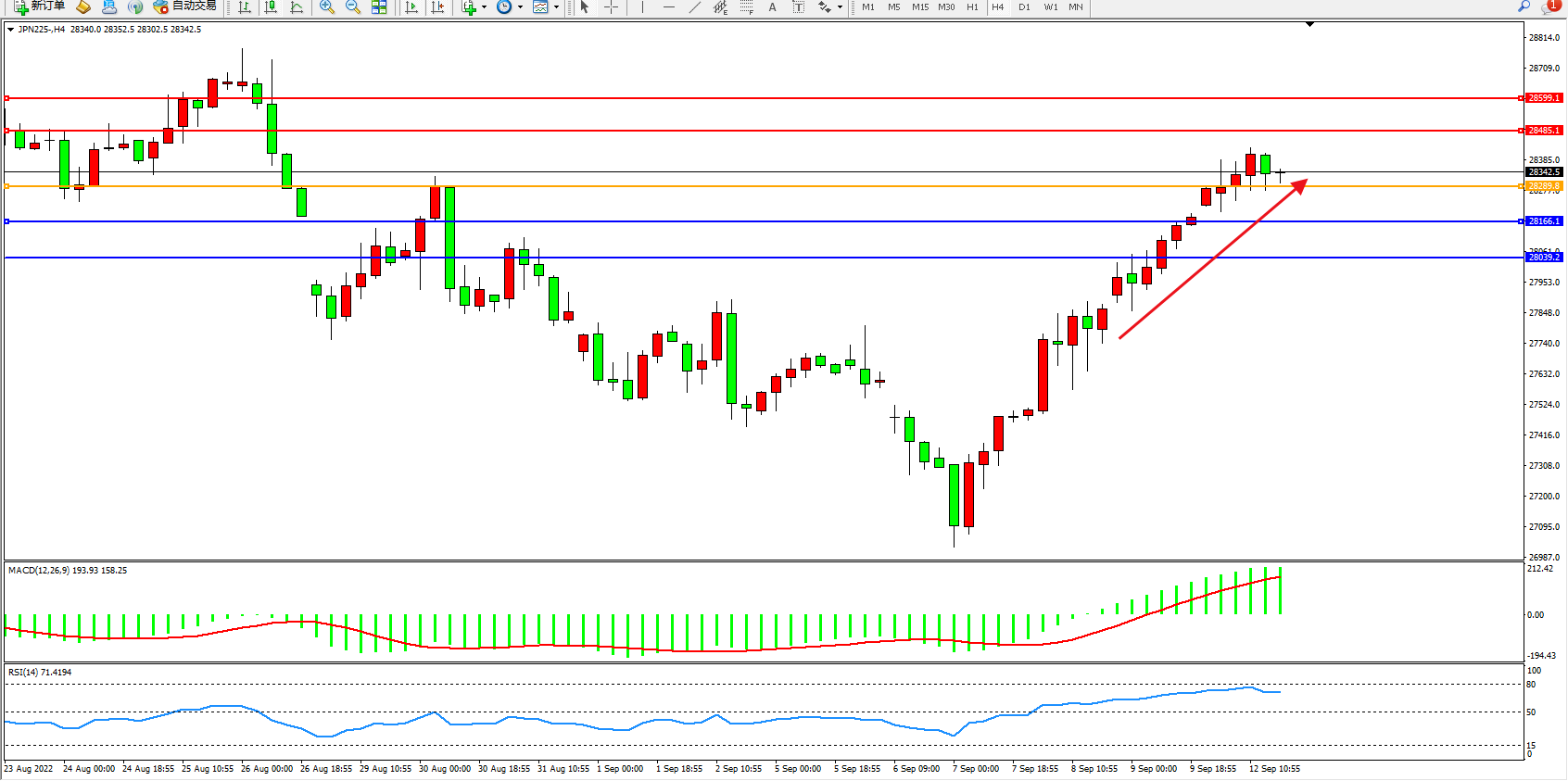Open the periodicity clock dropdown arrow
The width and height of the screenshot is (1568, 781).
coord(520,7)
